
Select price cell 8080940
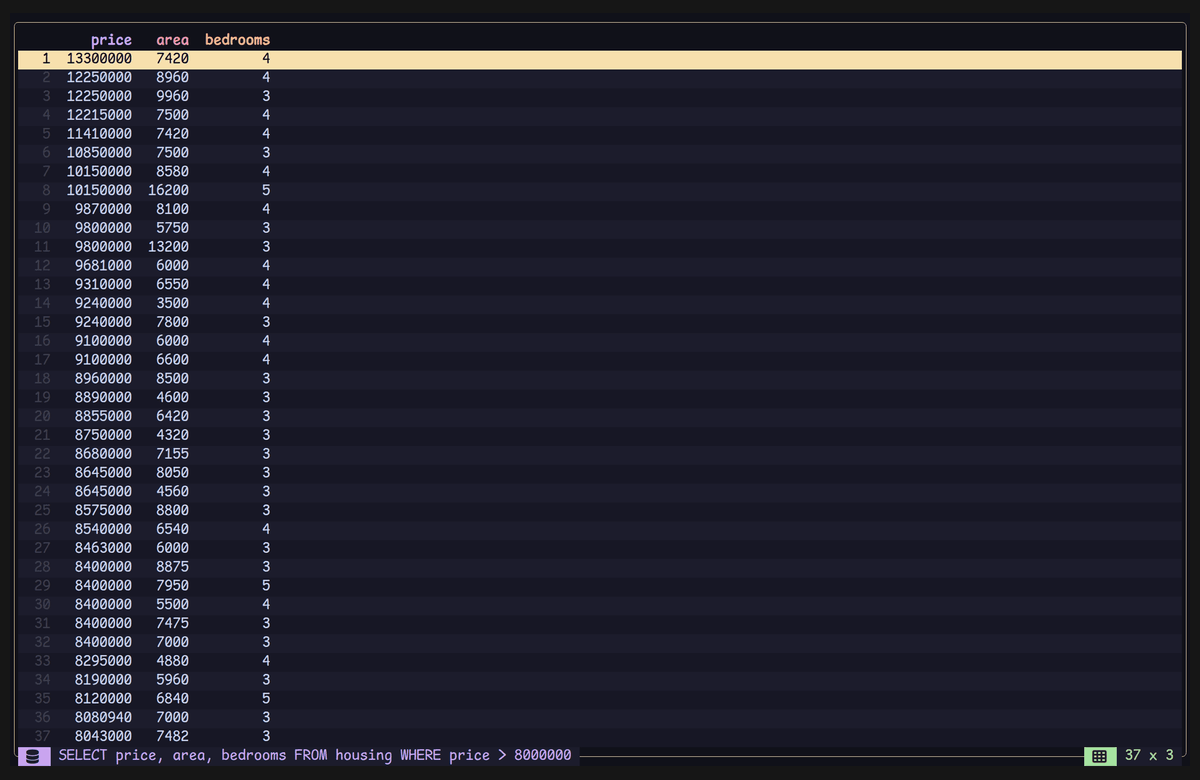coord(103,717)
